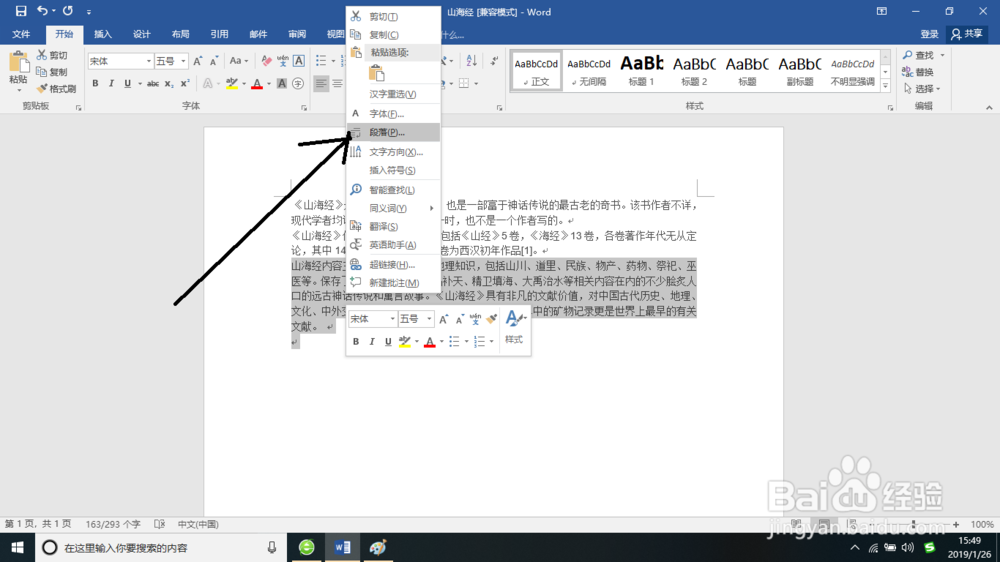1000x562 pixels.
Task: Open the ribbon font name dropdown (宋体)
Action: point(149,61)
